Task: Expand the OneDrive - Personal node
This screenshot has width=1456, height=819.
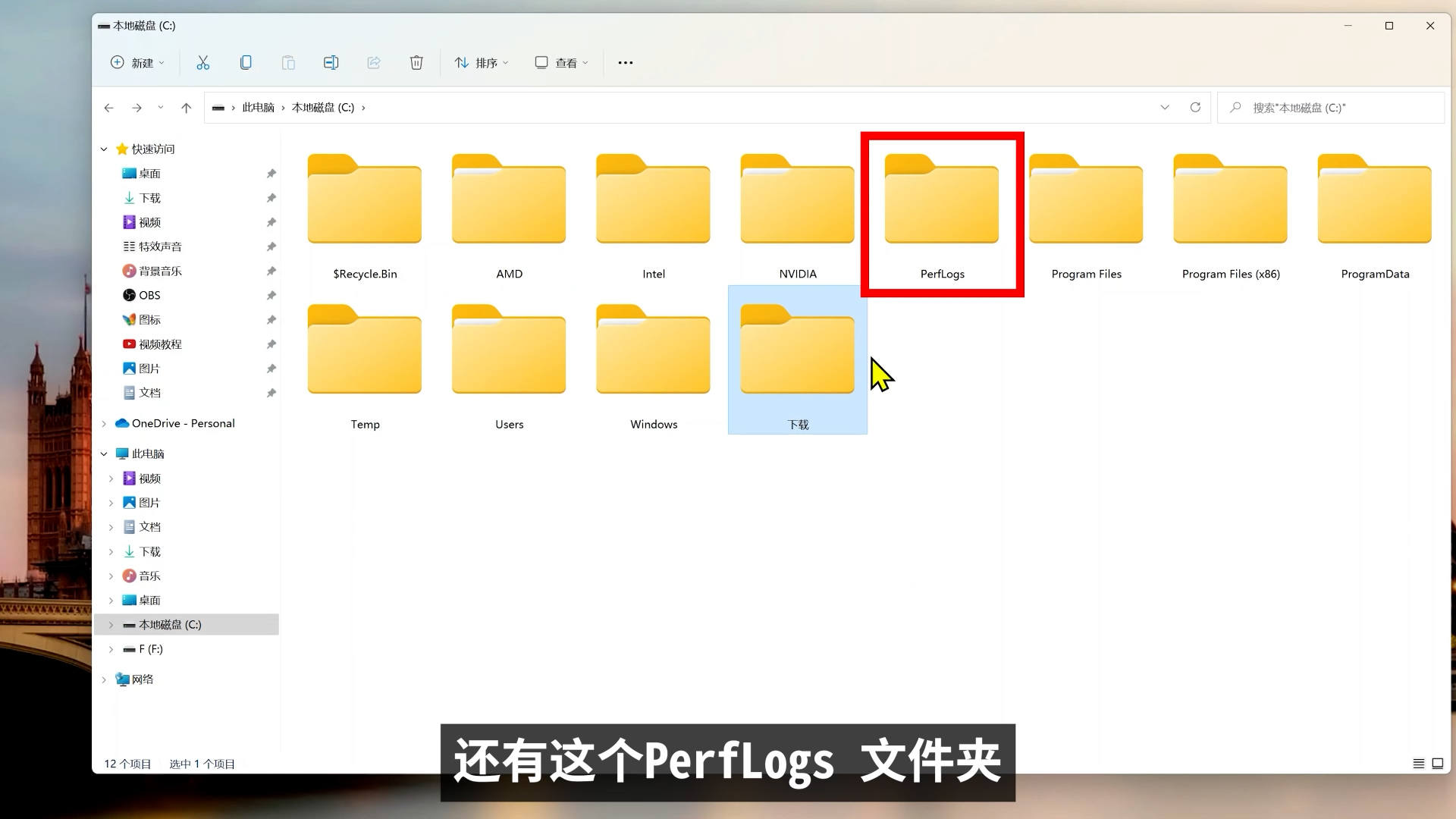Action: click(104, 422)
